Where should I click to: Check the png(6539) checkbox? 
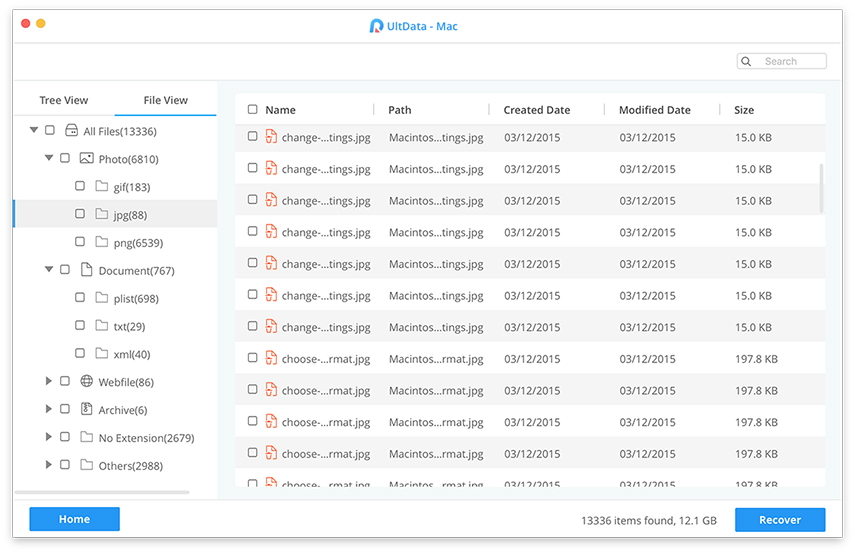click(x=80, y=241)
